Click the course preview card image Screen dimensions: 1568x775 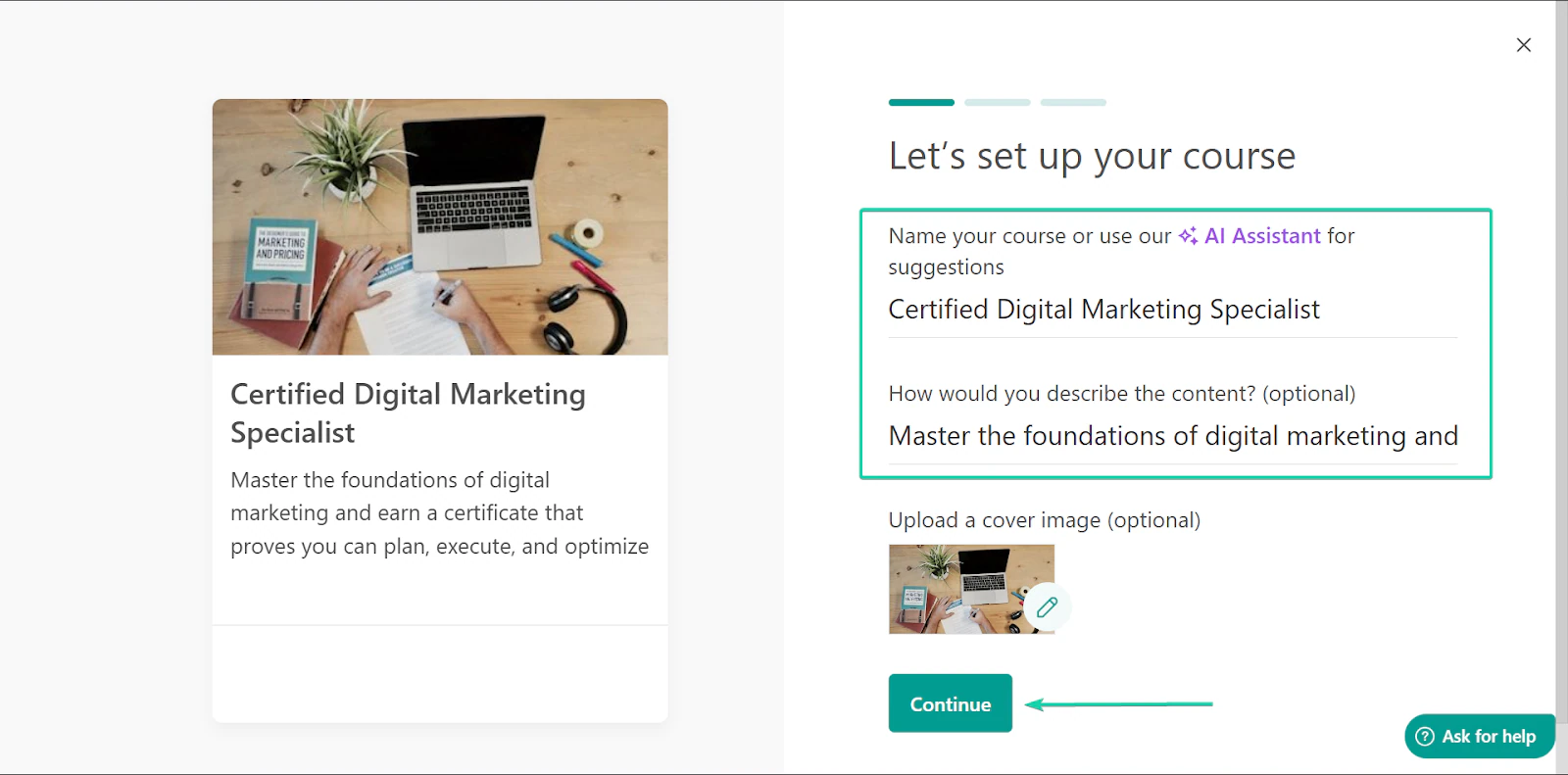coord(440,226)
